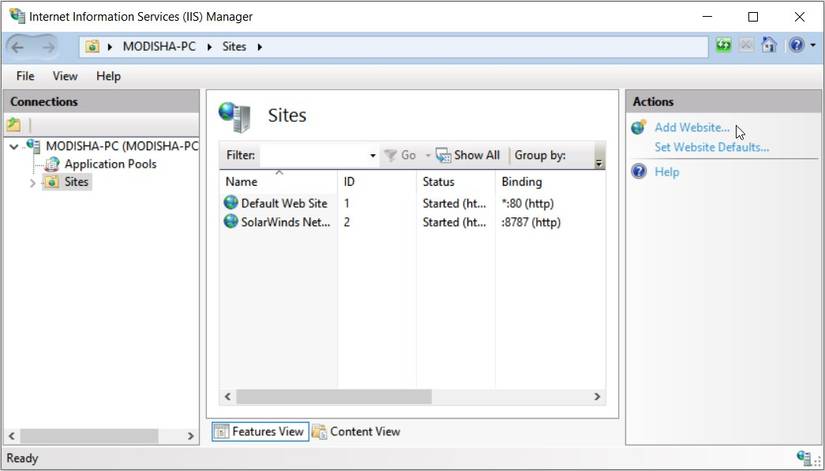Open the dropdown arrow after Sites in address bar
The image size is (825, 471).
(x=259, y=47)
